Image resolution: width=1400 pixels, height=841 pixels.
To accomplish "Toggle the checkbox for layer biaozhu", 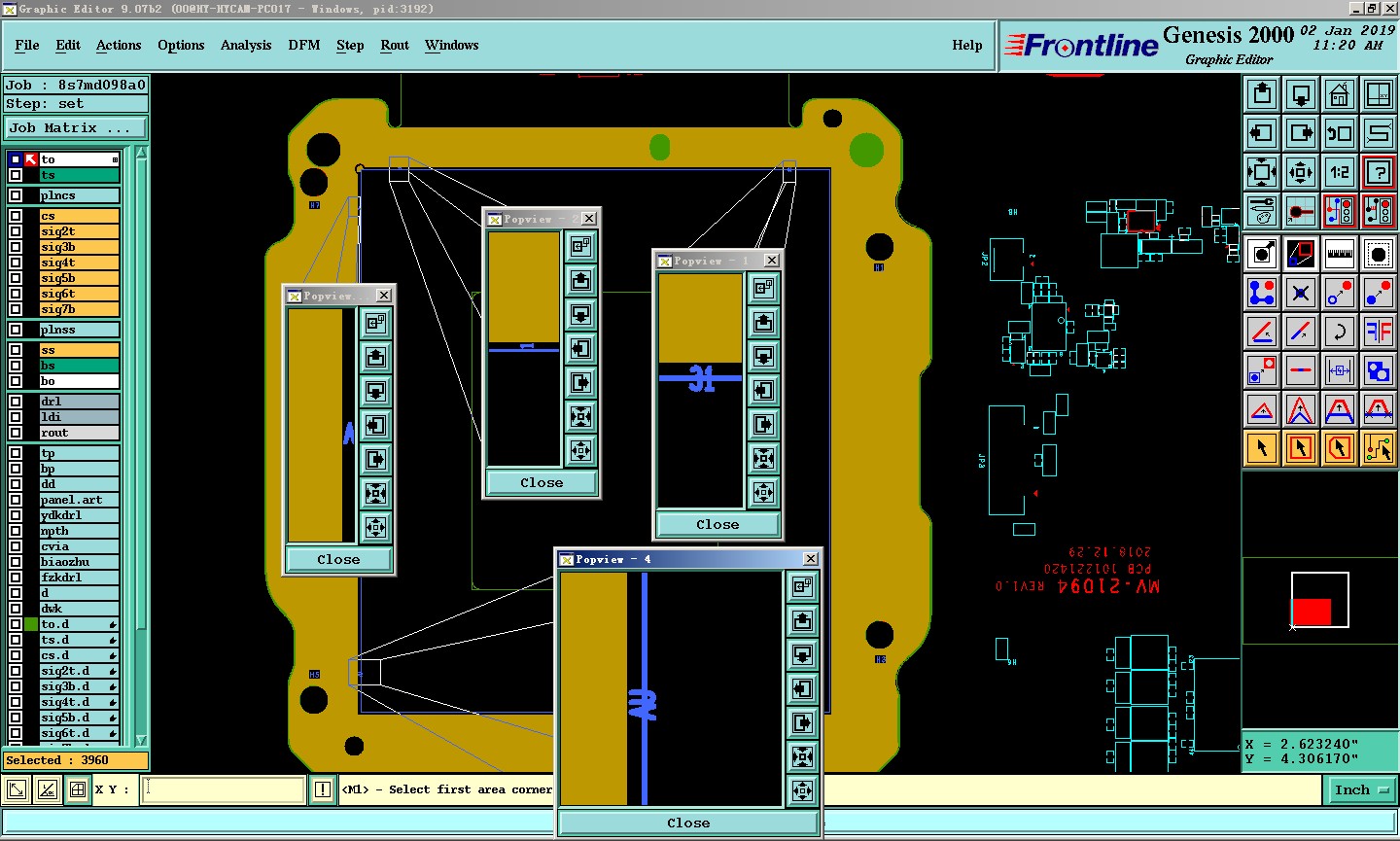I will pos(16,562).
